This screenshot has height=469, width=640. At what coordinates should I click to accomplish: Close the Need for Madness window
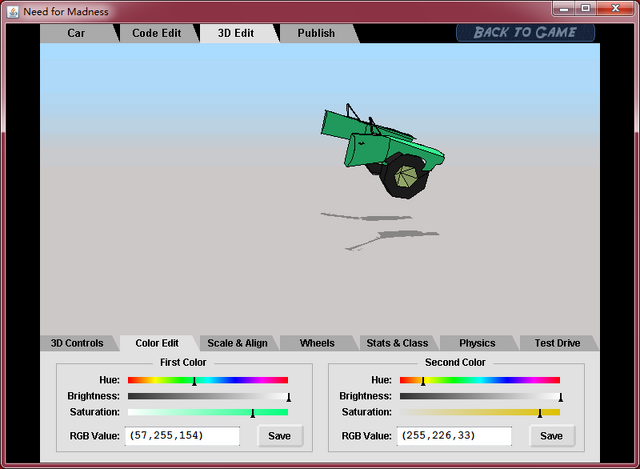616,8
